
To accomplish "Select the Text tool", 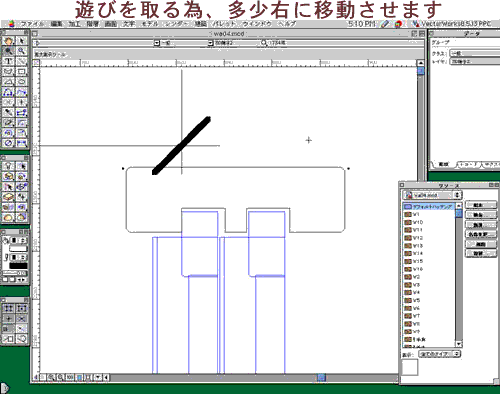I will pyautogui.click(x=9, y=61).
